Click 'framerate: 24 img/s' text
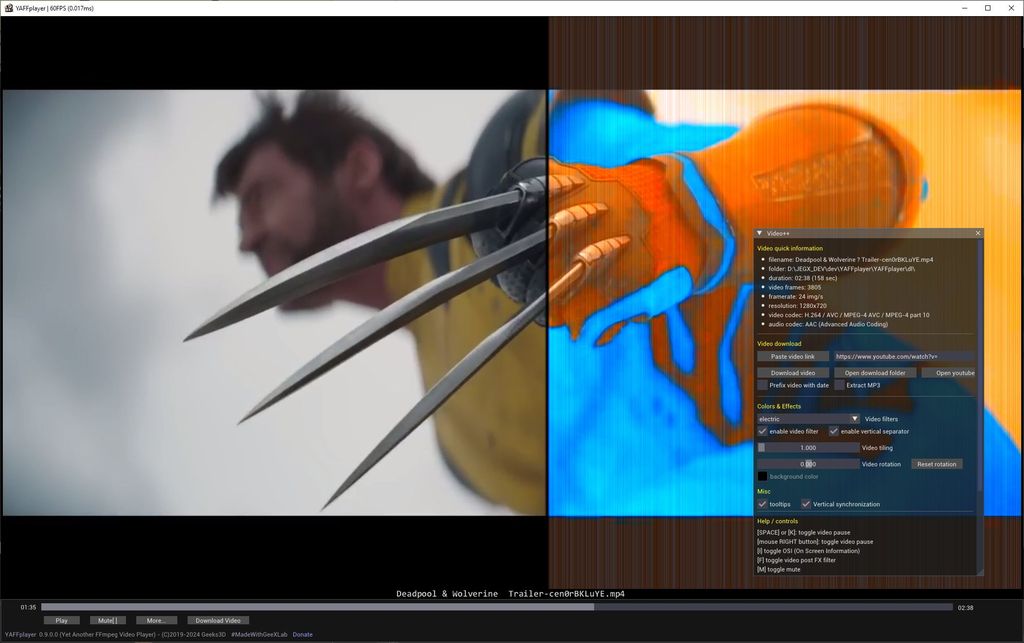The image size is (1024, 643). (795, 296)
